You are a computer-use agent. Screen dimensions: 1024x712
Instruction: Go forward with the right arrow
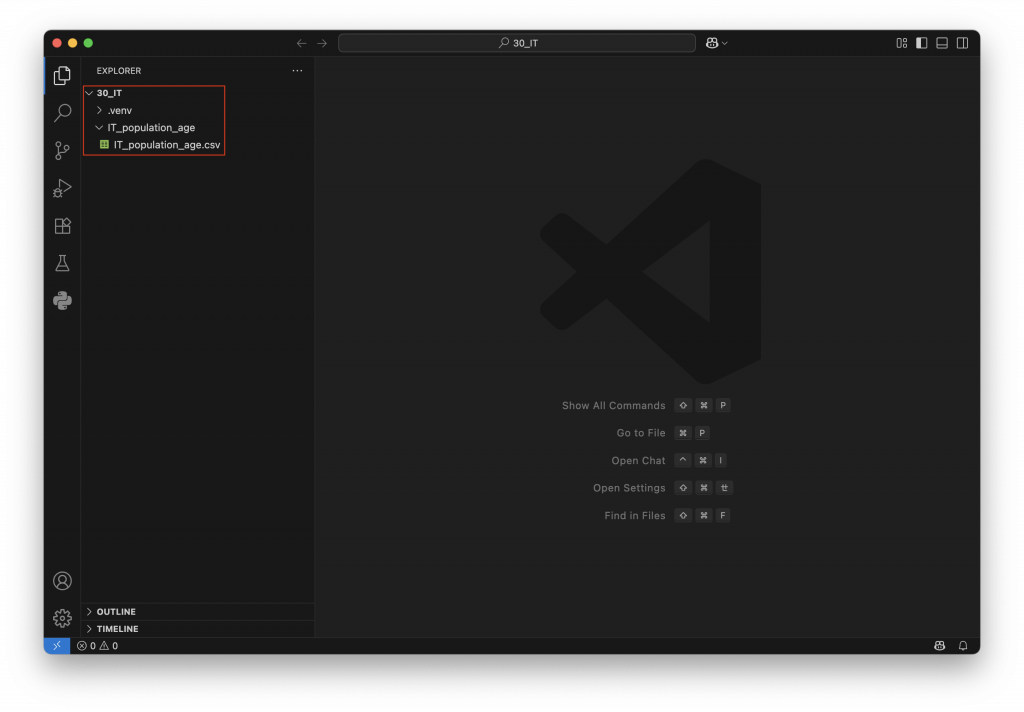[x=322, y=43]
